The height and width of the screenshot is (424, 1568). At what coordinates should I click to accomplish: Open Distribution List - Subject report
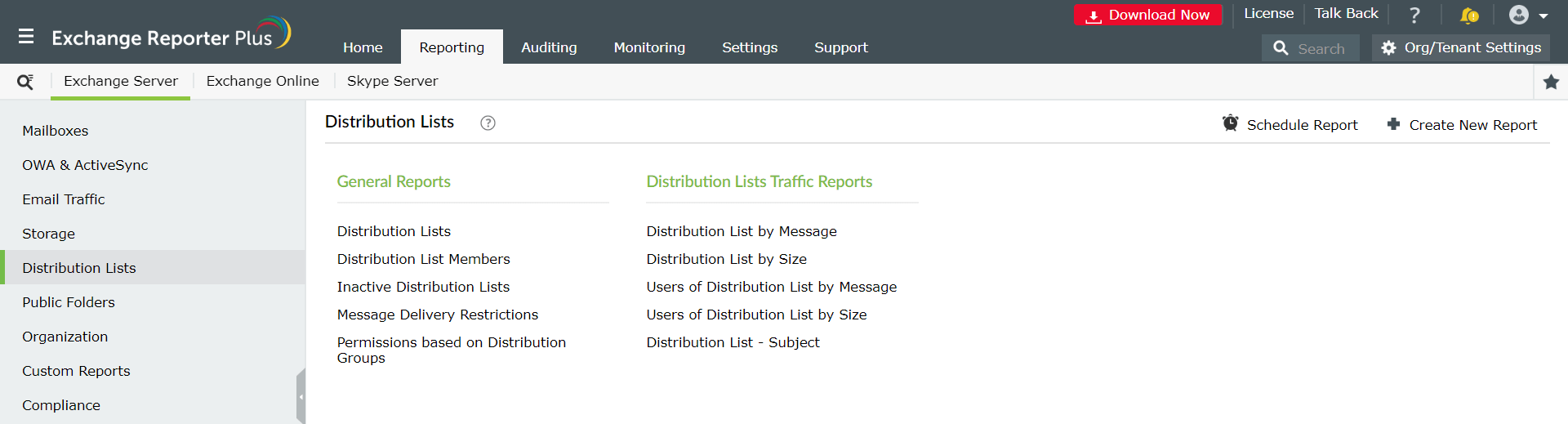[733, 342]
